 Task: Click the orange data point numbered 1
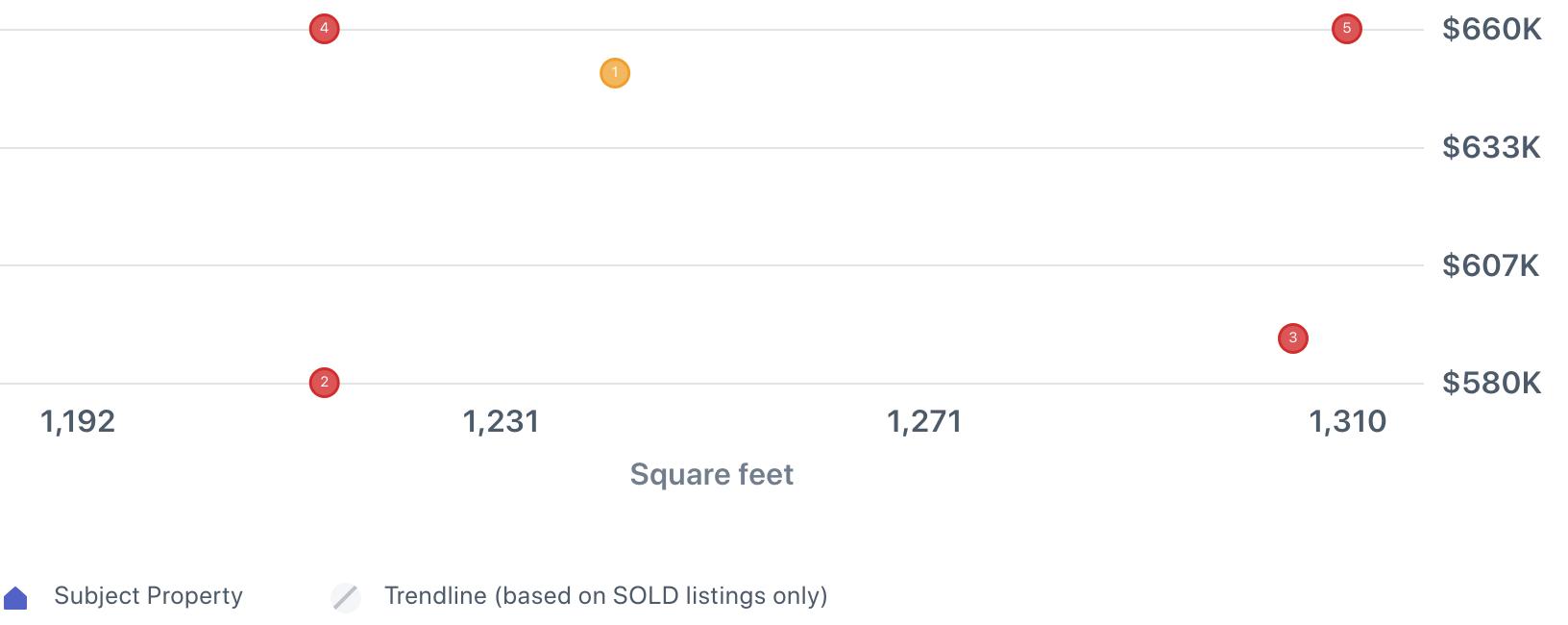coord(615,73)
